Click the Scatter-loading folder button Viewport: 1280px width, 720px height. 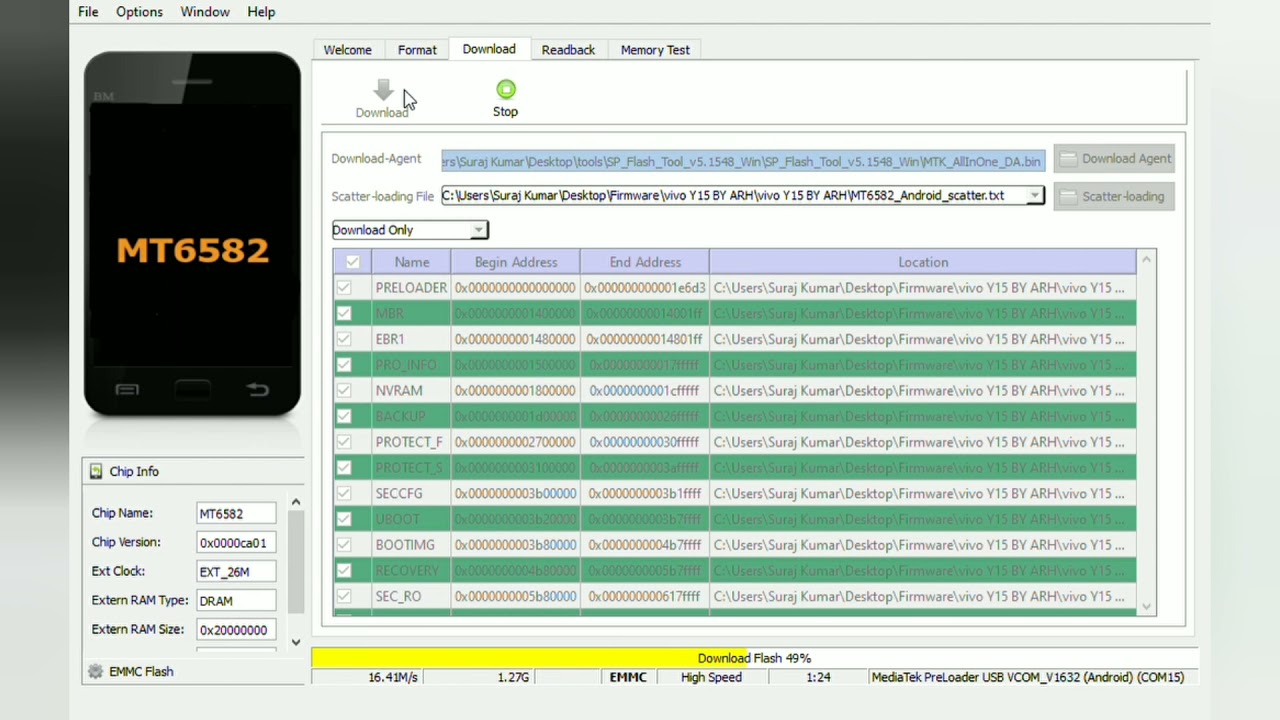1114,196
